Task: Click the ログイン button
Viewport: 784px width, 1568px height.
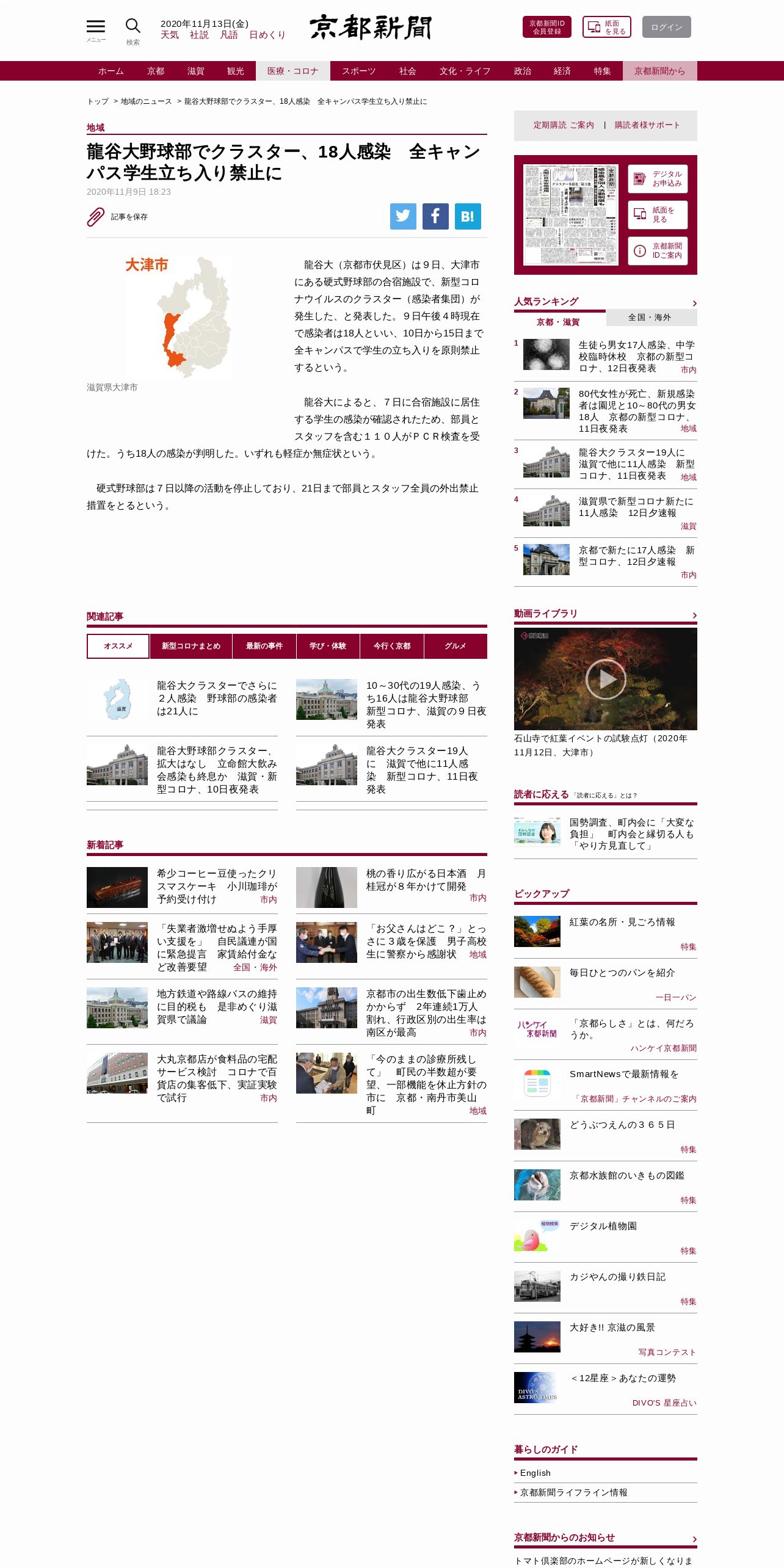Action: coord(667,27)
